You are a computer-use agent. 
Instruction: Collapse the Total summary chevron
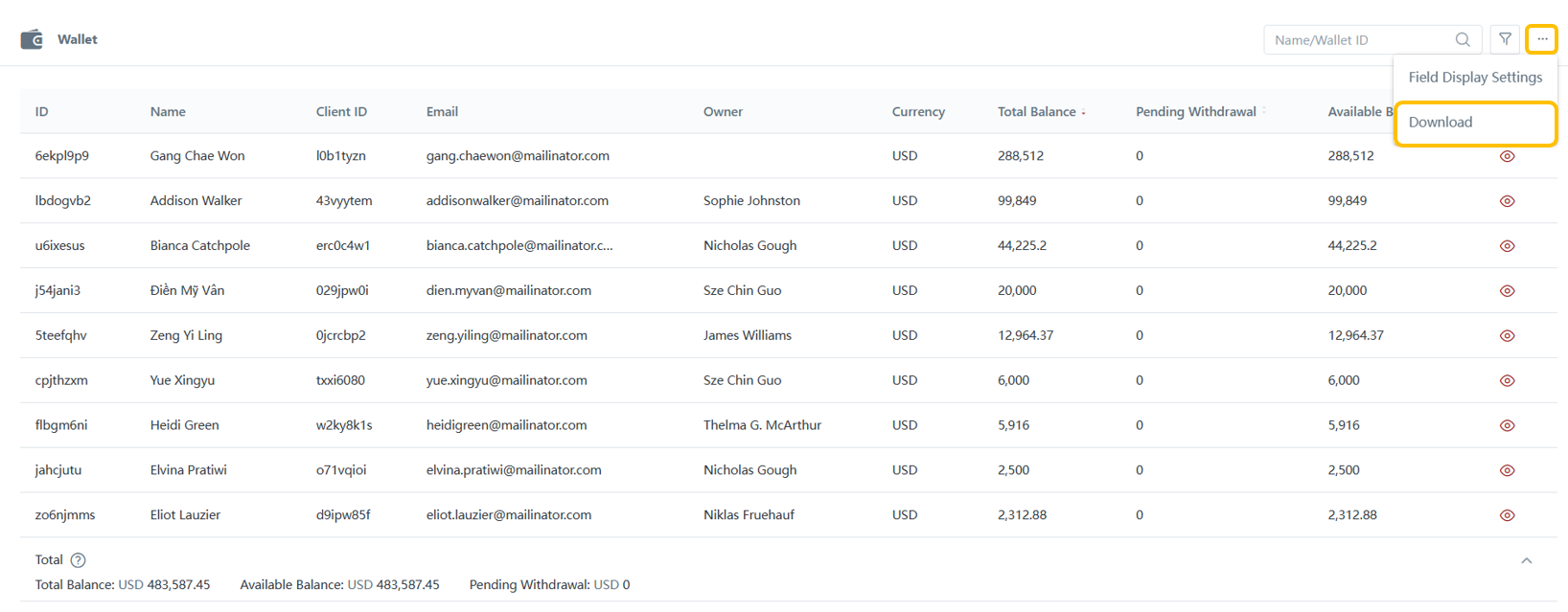[1526, 561]
